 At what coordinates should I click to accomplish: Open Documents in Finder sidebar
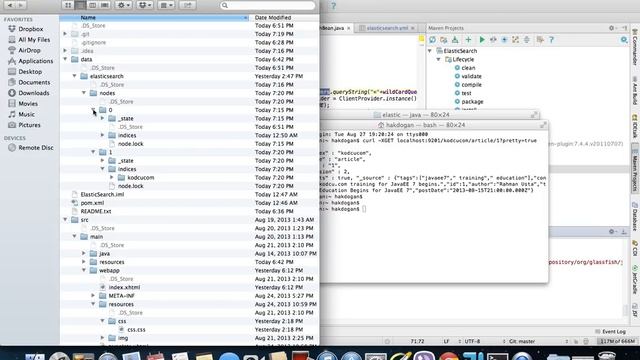click(x=29, y=82)
